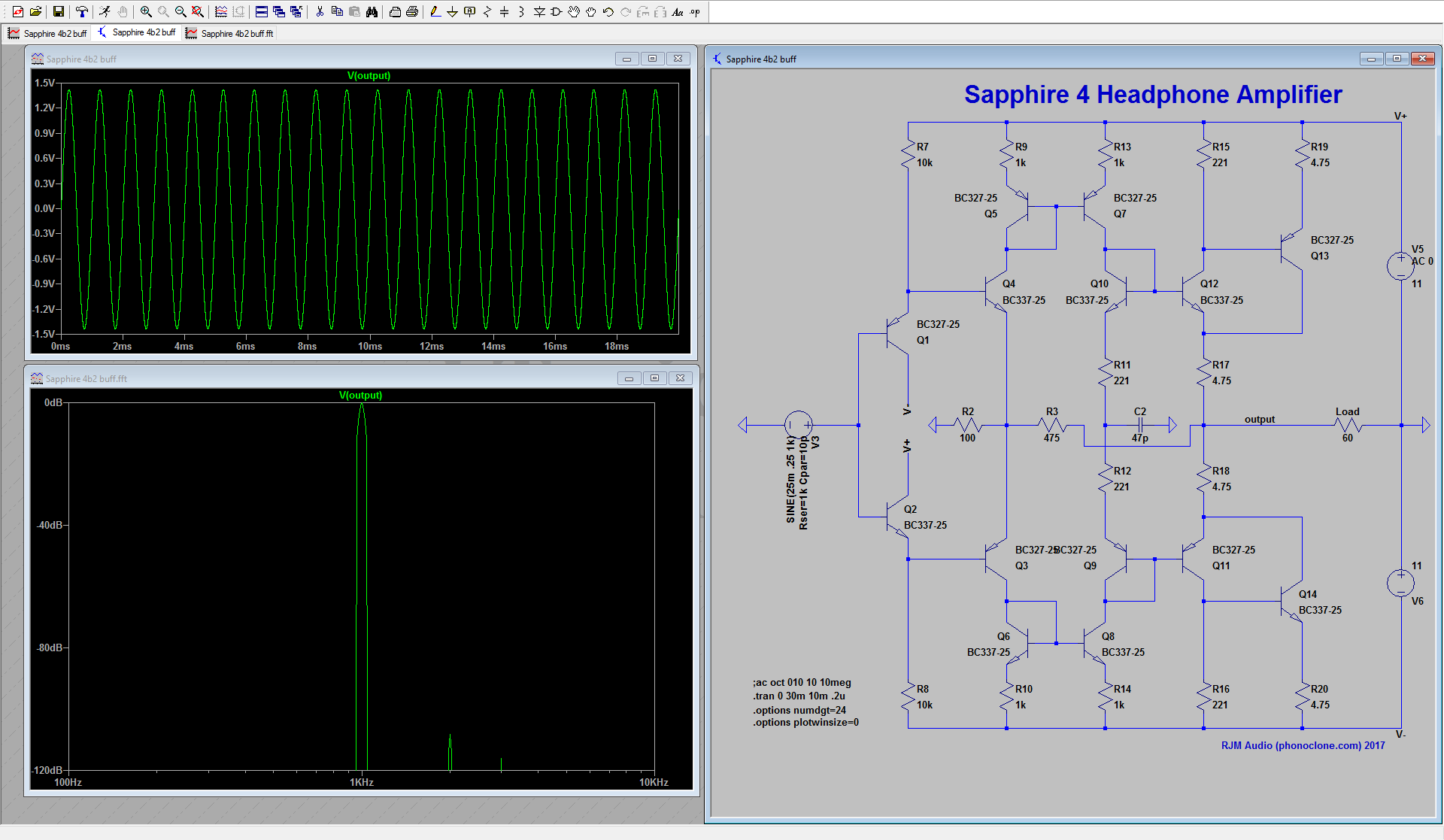Click transistor Q13 label

1320,256
